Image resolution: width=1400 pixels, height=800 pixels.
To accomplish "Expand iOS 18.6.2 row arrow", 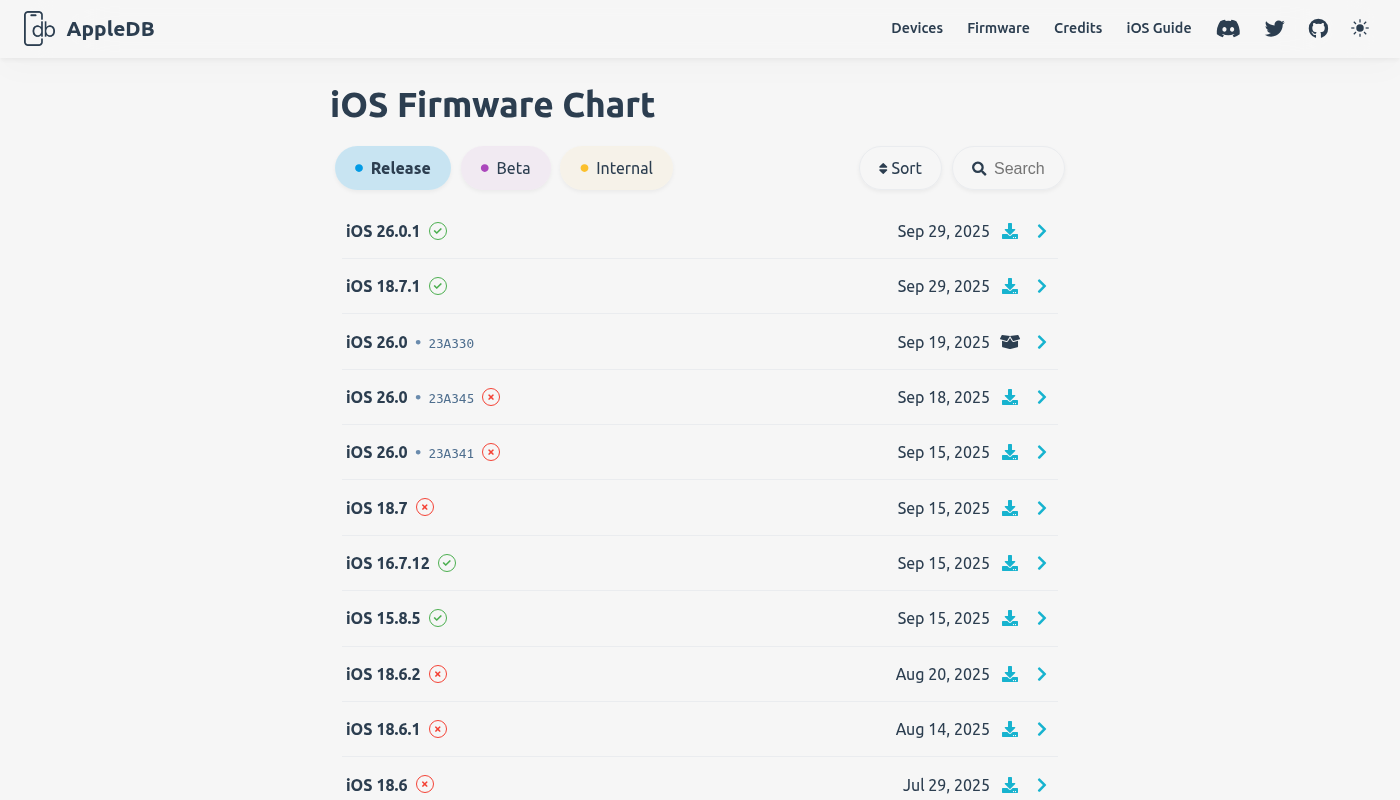I will pyautogui.click(x=1042, y=675).
